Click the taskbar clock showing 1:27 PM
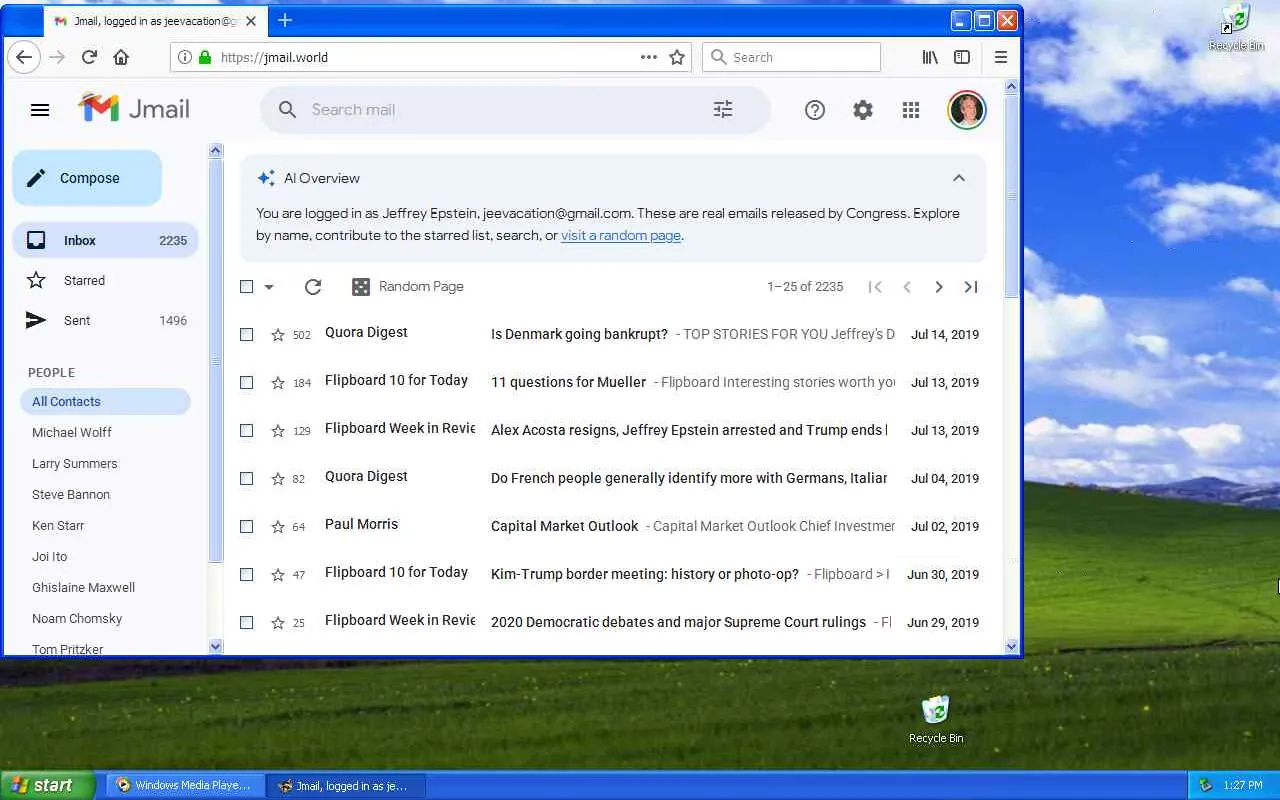The width and height of the screenshot is (1280, 800). (x=1243, y=786)
